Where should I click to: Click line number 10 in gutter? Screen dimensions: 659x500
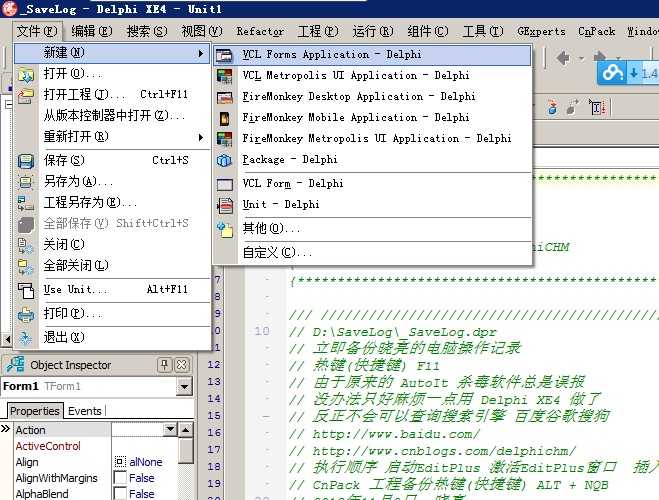(x=262, y=331)
